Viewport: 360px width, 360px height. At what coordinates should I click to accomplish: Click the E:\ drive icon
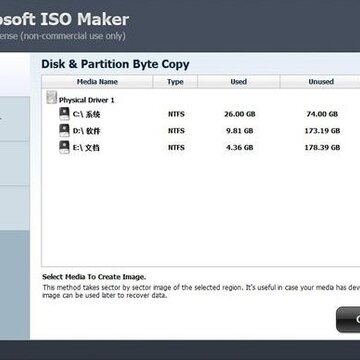[x=64, y=147]
